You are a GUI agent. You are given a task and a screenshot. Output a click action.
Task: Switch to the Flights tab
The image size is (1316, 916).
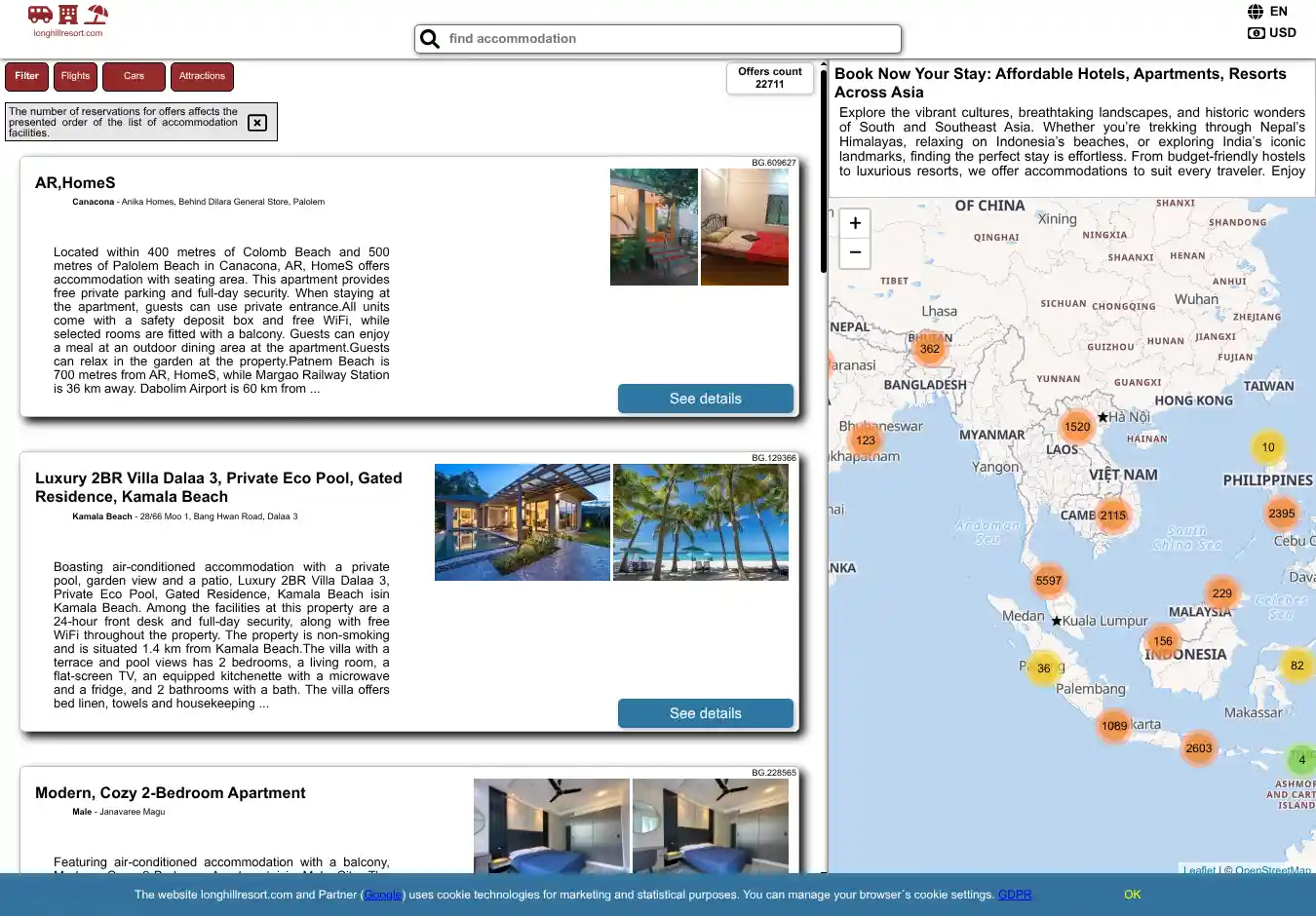[x=75, y=76]
